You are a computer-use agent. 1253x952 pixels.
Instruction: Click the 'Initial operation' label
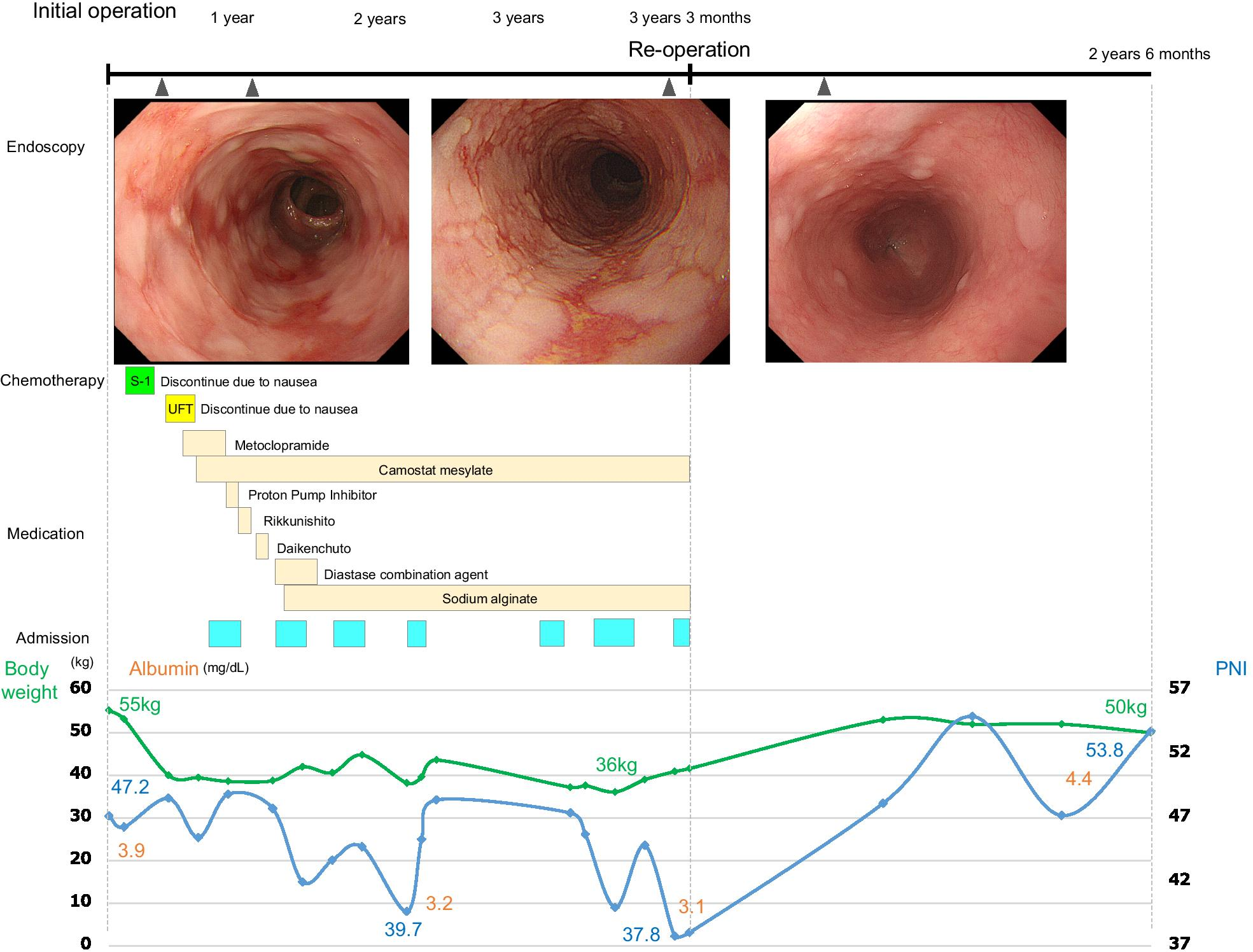[x=104, y=11]
